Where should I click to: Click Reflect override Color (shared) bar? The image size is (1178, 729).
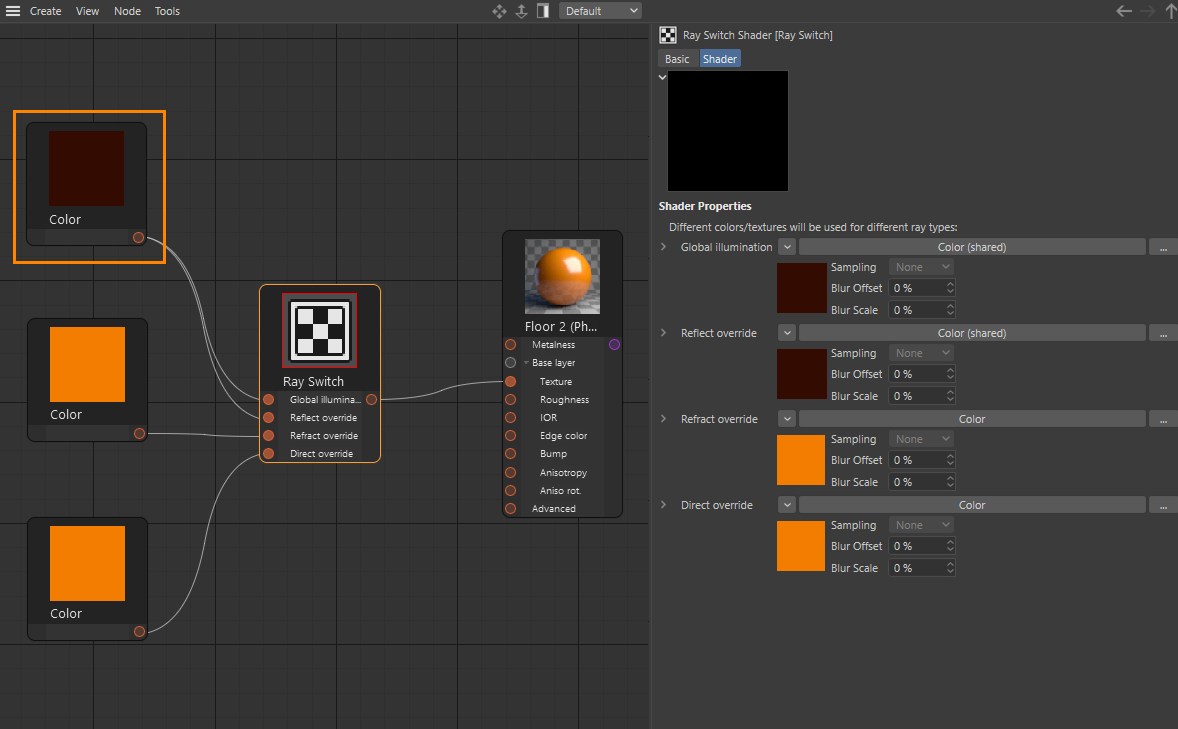[972, 332]
